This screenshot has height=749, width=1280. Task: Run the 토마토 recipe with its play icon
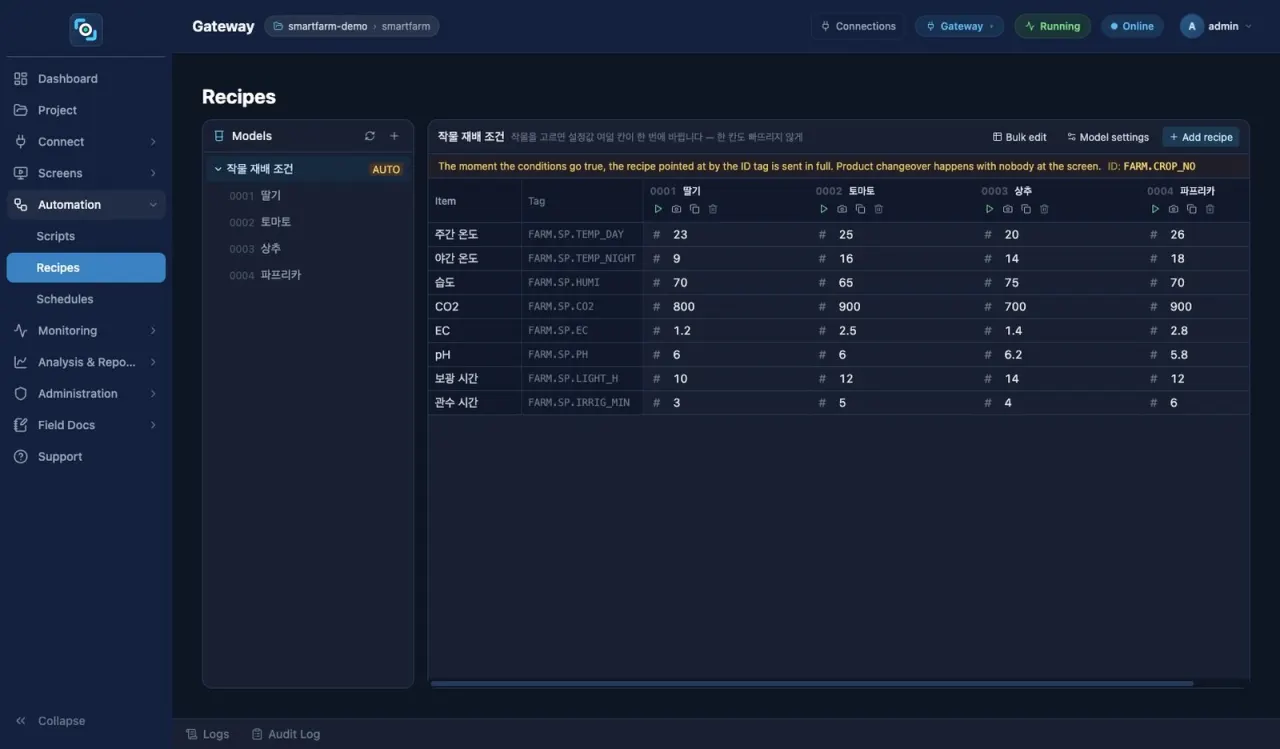point(824,209)
